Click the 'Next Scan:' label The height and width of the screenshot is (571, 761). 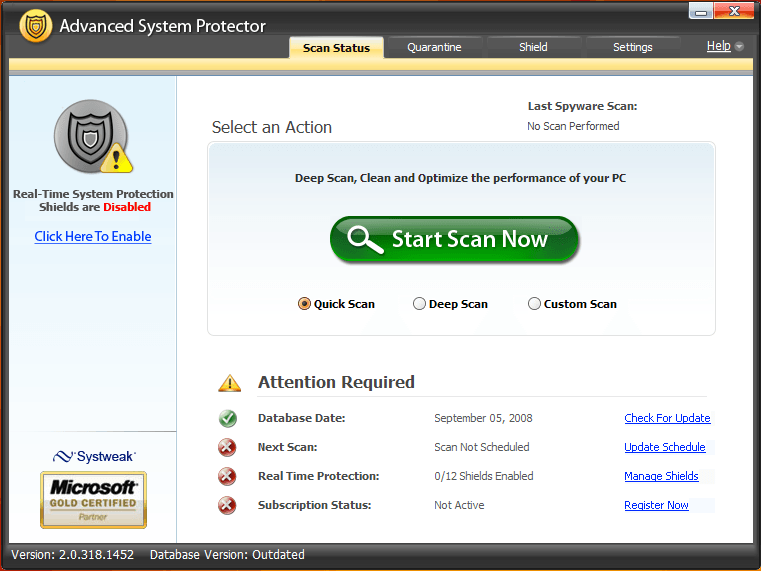coord(287,447)
